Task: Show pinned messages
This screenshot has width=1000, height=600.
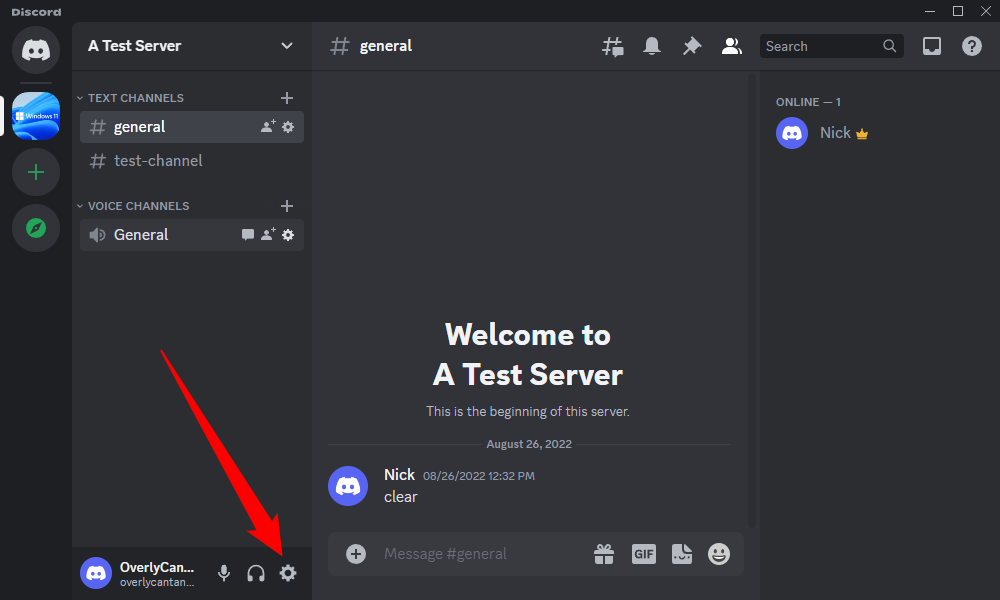Action: coord(692,46)
